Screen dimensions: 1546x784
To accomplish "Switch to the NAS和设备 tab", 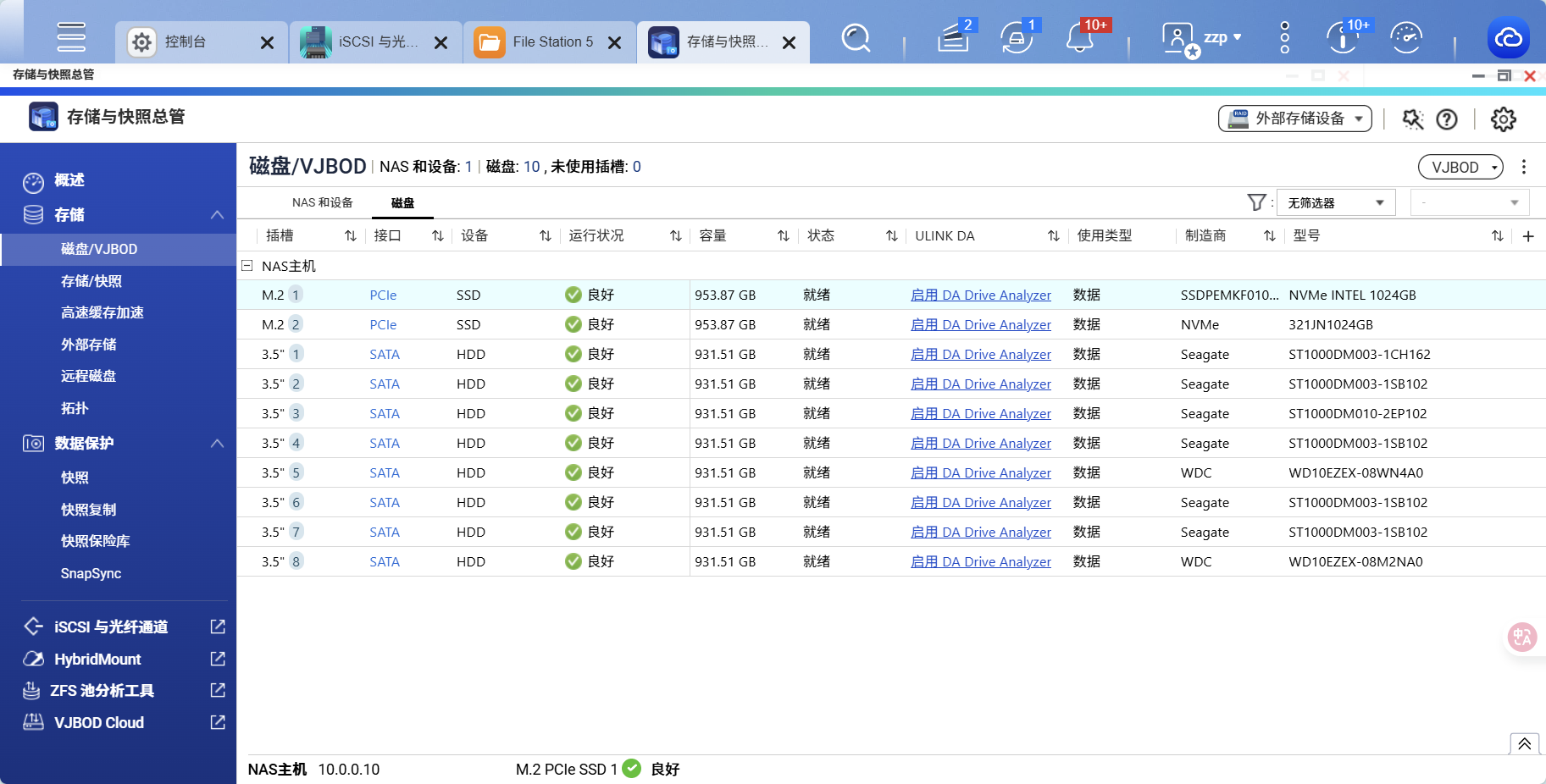I will click(322, 202).
